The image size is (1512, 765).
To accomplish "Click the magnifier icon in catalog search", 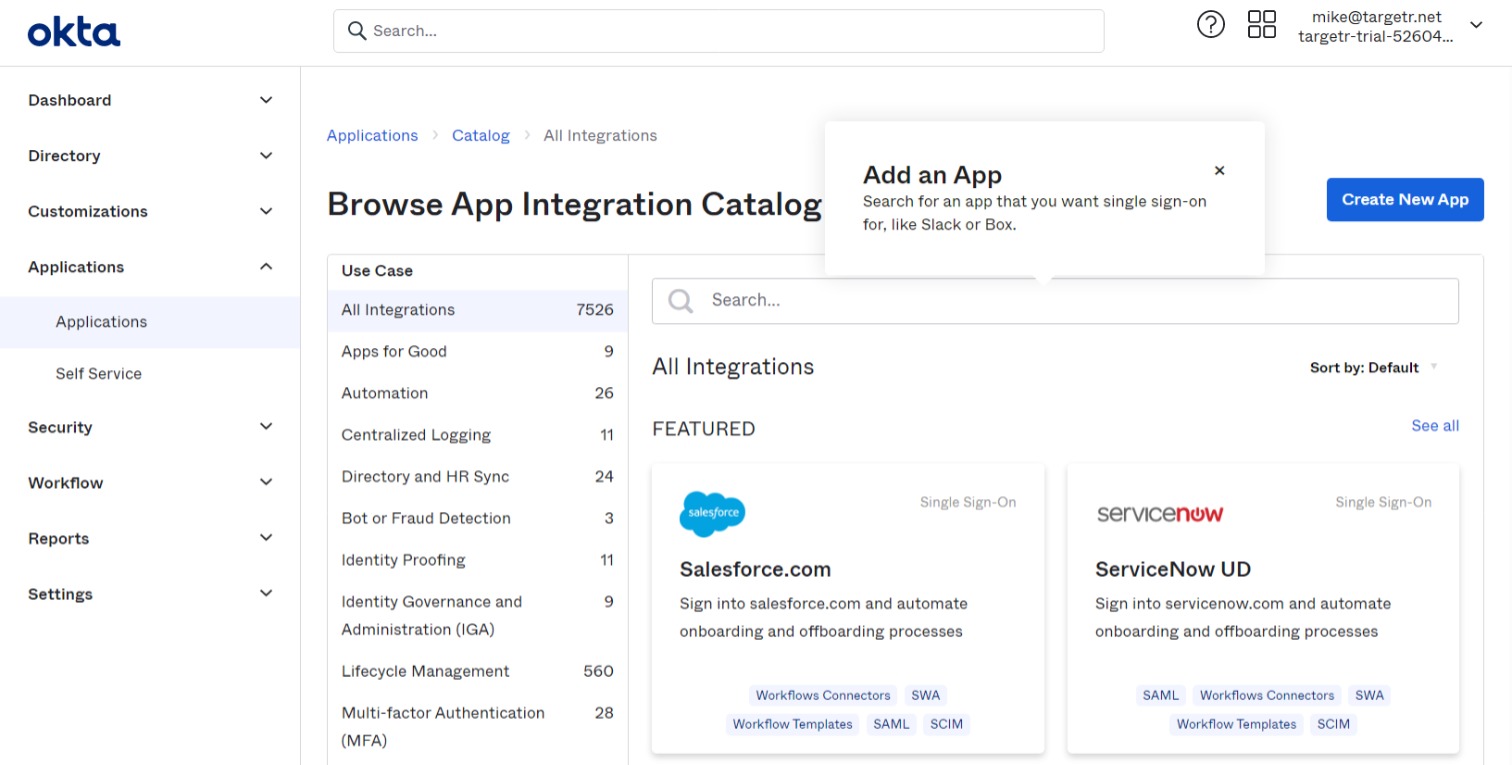I will [681, 300].
